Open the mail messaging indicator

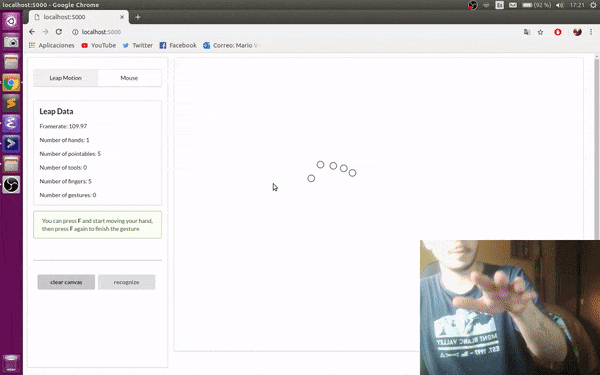point(513,5)
